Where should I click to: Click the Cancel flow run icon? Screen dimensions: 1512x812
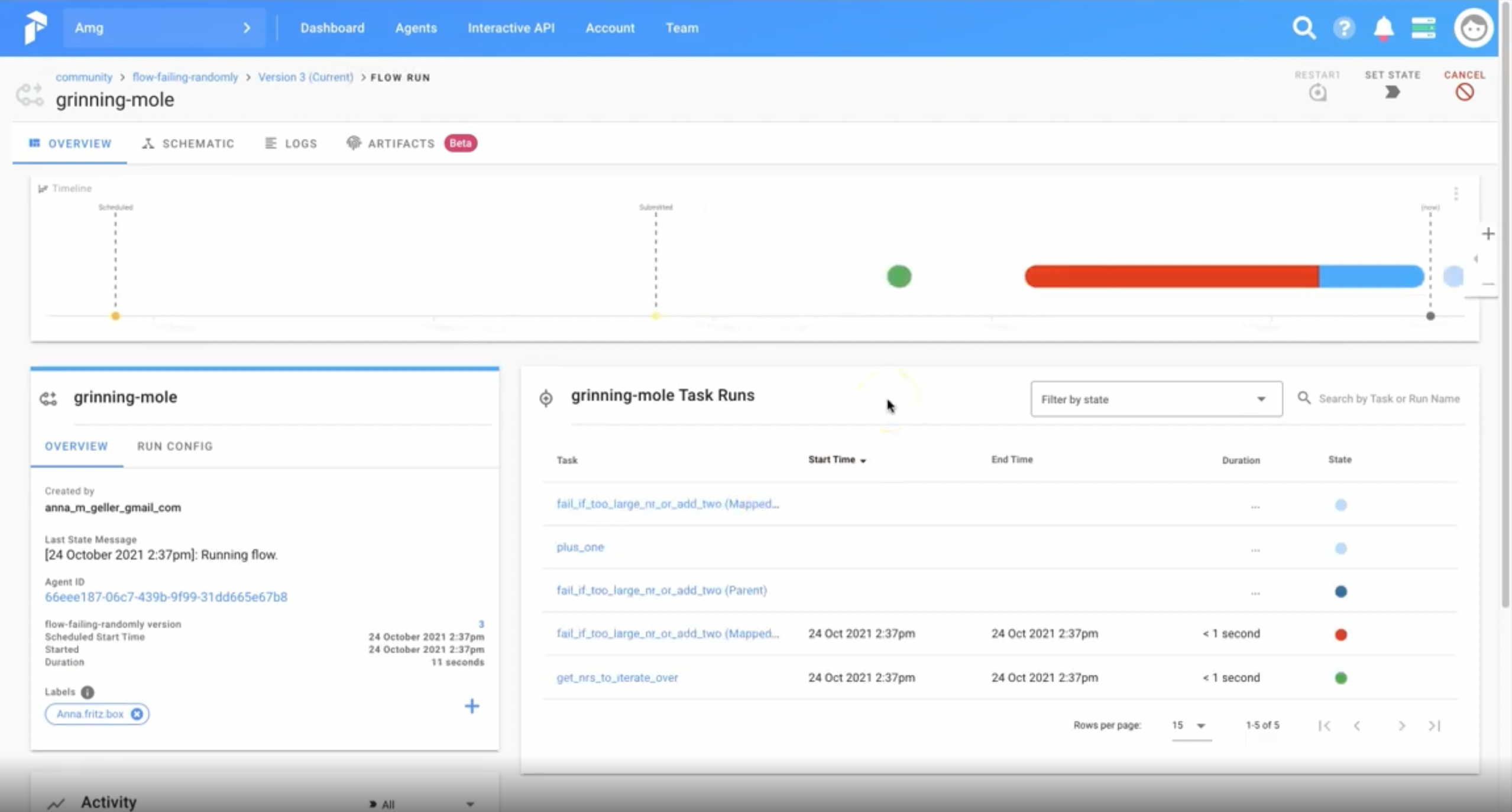pos(1464,92)
